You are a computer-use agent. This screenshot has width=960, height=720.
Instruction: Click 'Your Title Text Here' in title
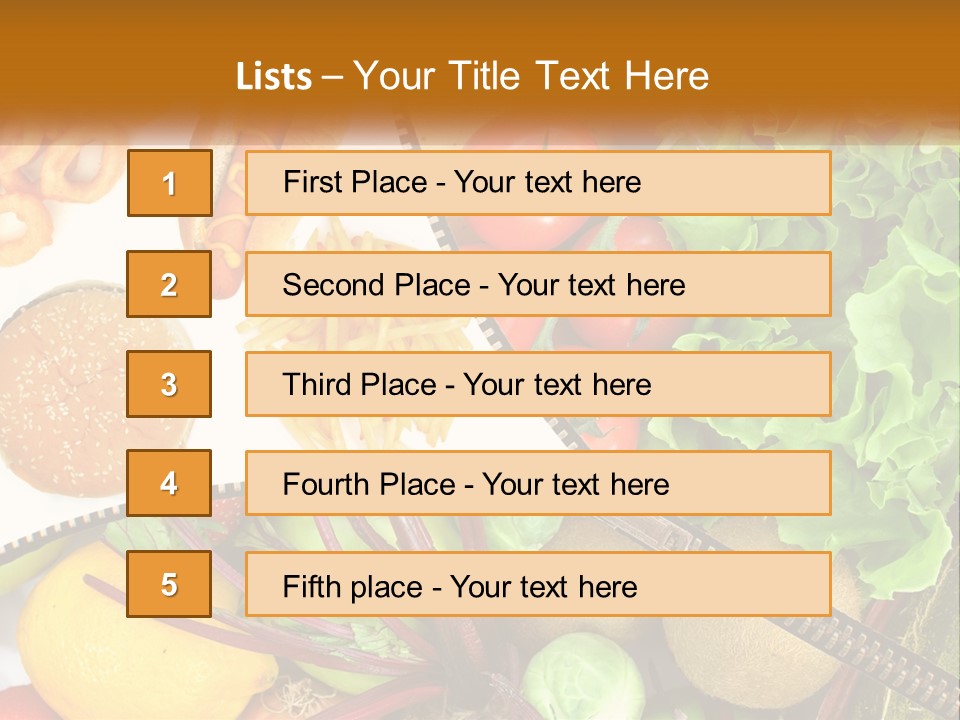click(x=530, y=76)
